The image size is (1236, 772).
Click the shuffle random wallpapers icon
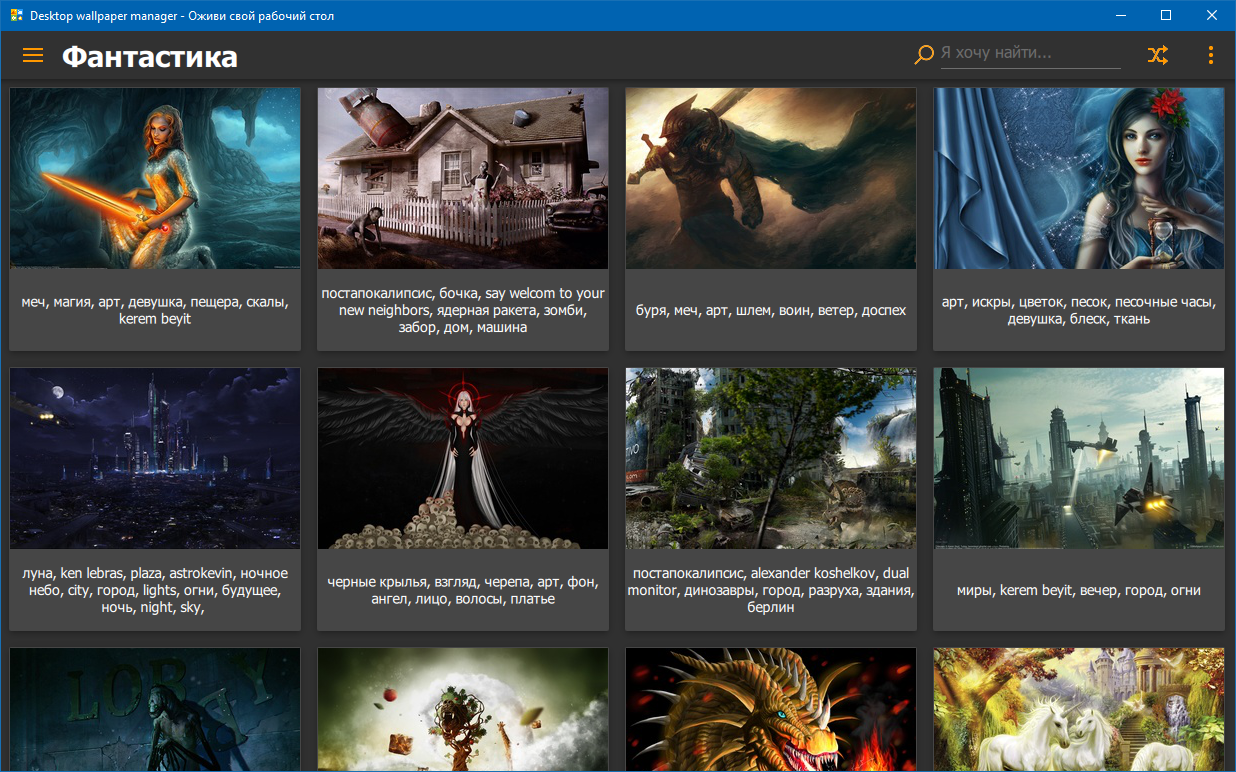coord(1157,56)
